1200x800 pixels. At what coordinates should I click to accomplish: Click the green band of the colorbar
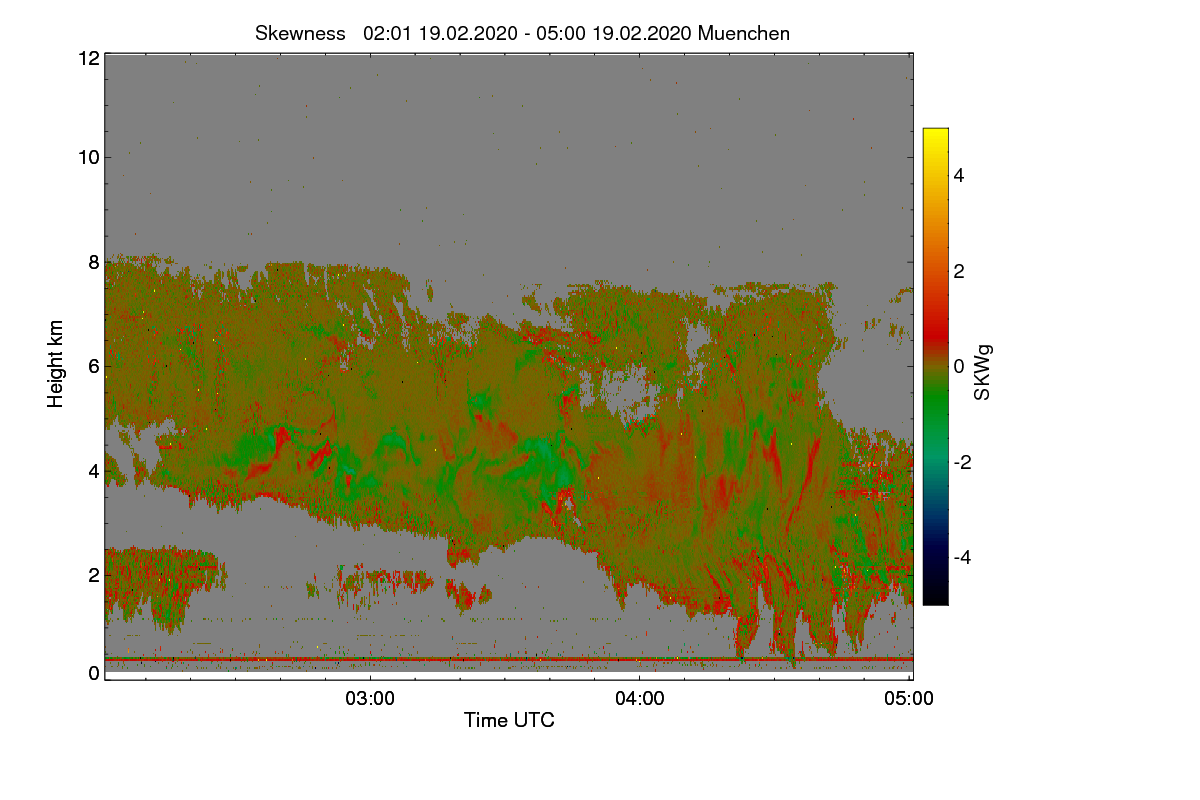[935, 410]
